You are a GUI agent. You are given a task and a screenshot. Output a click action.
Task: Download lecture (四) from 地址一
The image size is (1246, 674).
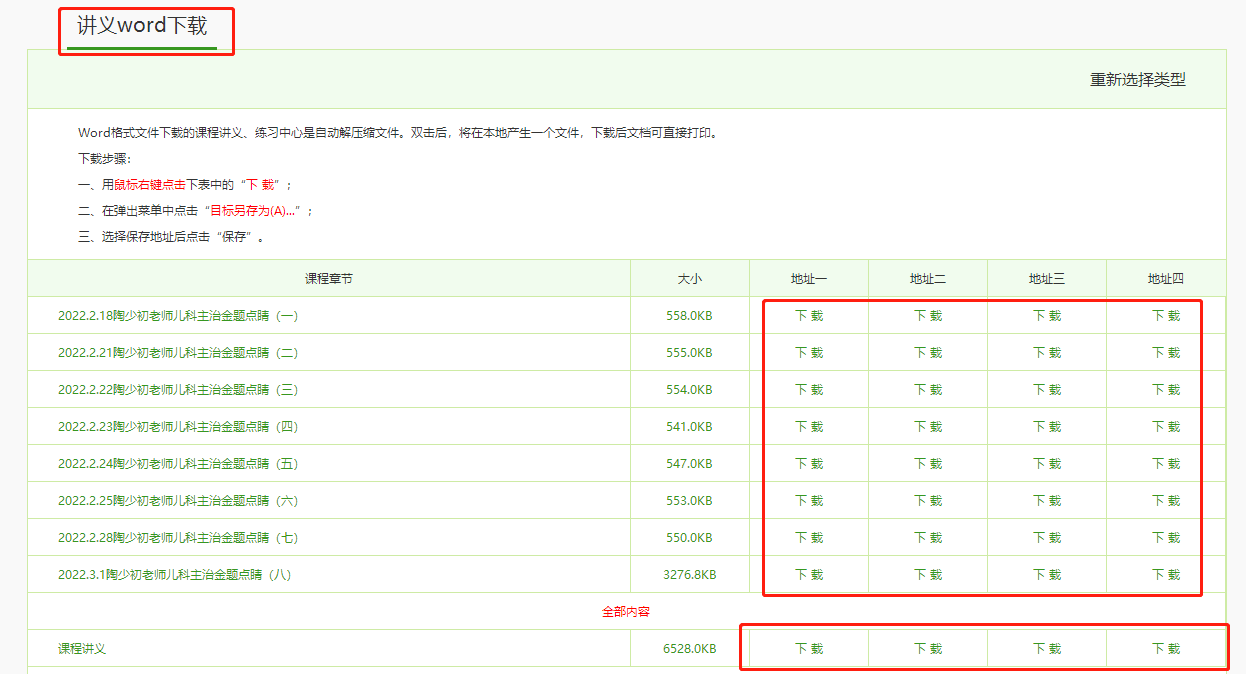coord(809,427)
